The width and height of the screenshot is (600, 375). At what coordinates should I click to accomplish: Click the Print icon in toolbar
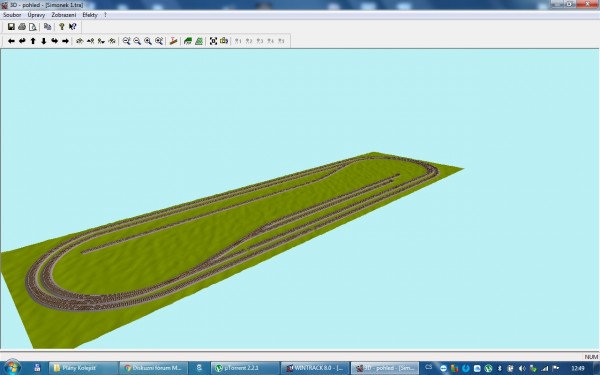[x=22, y=27]
